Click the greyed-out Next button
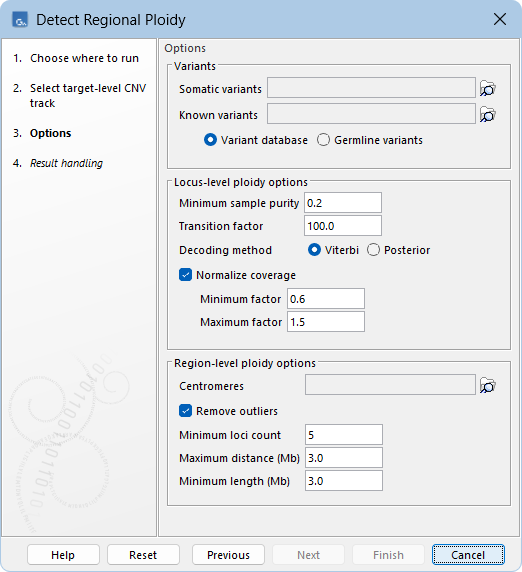 click(308, 555)
